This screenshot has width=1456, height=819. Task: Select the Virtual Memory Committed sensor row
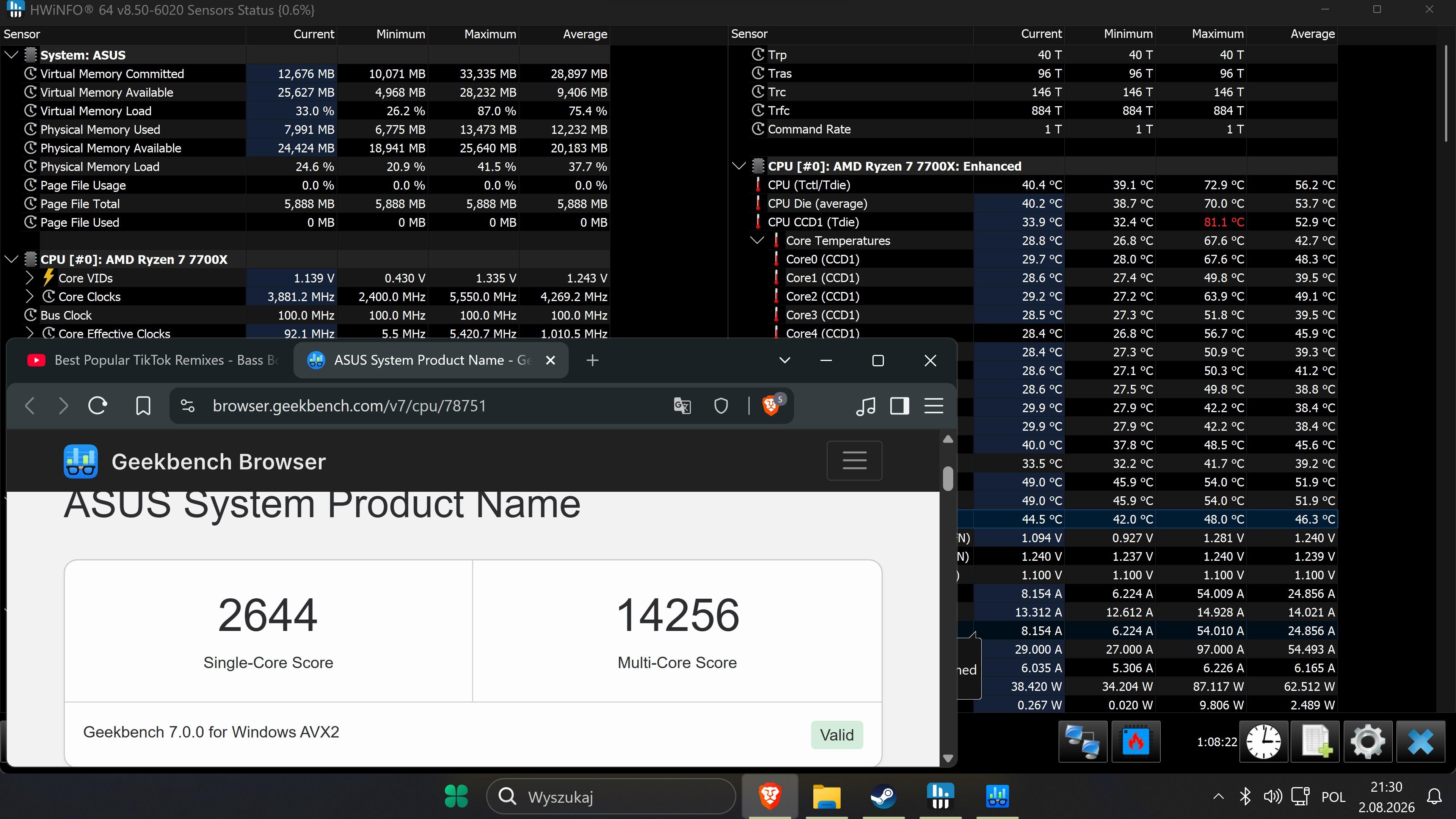coord(305,74)
